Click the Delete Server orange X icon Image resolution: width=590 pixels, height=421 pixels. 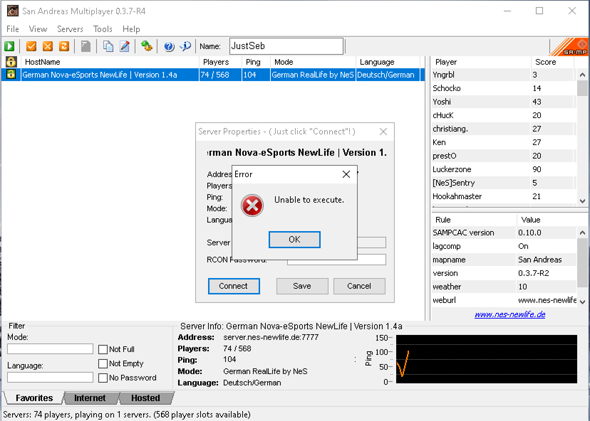pos(48,46)
